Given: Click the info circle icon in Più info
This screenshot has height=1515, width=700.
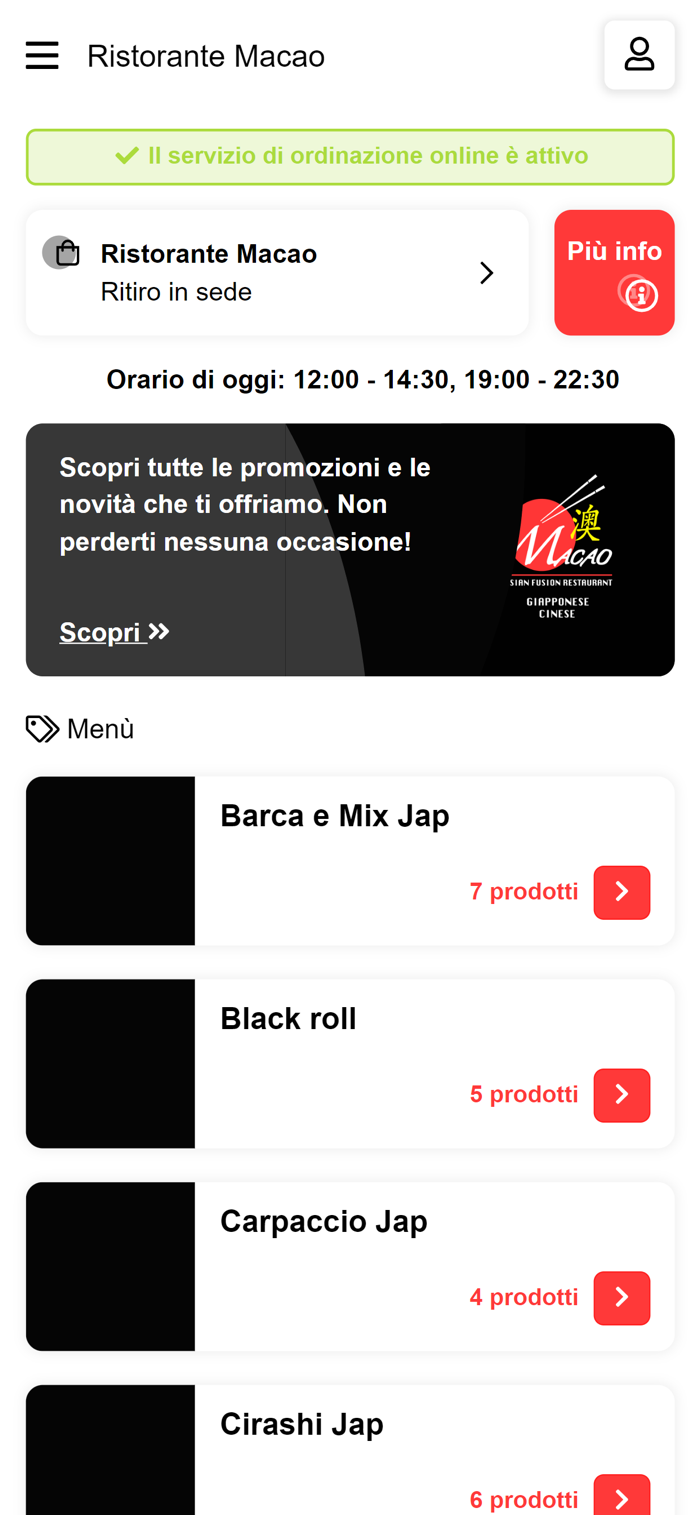Looking at the screenshot, I should tap(640, 294).
